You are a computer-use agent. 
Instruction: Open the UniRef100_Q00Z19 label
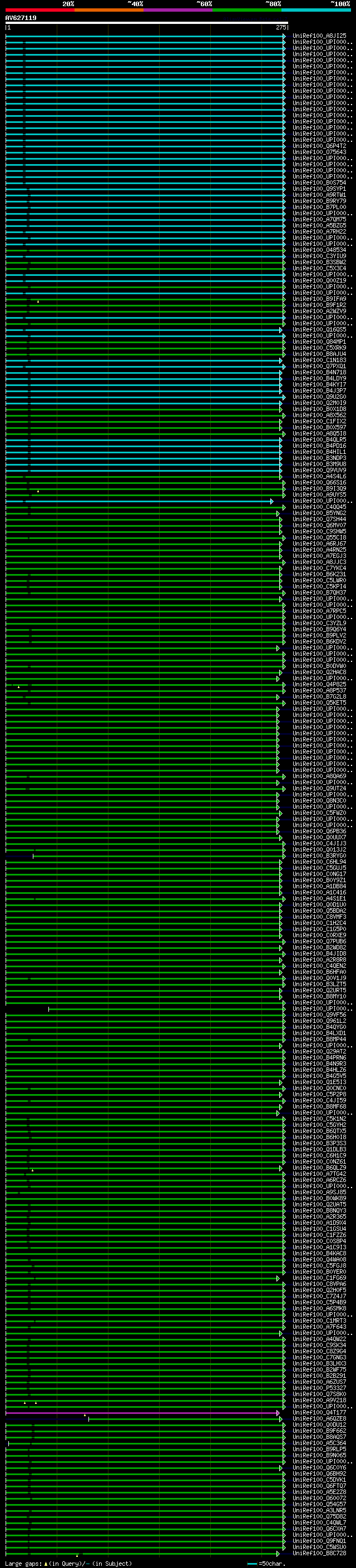click(x=319, y=280)
